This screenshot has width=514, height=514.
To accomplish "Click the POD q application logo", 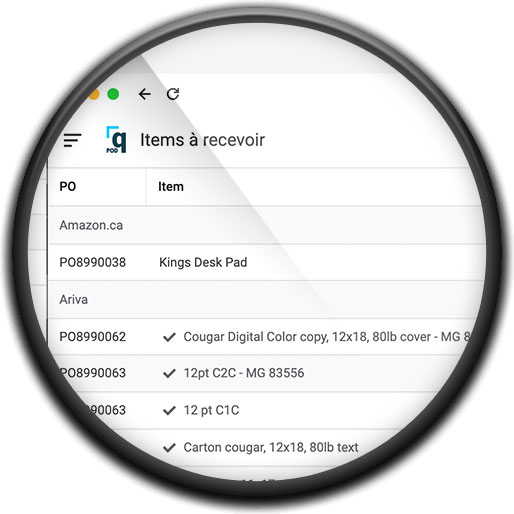I will [x=116, y=140].
